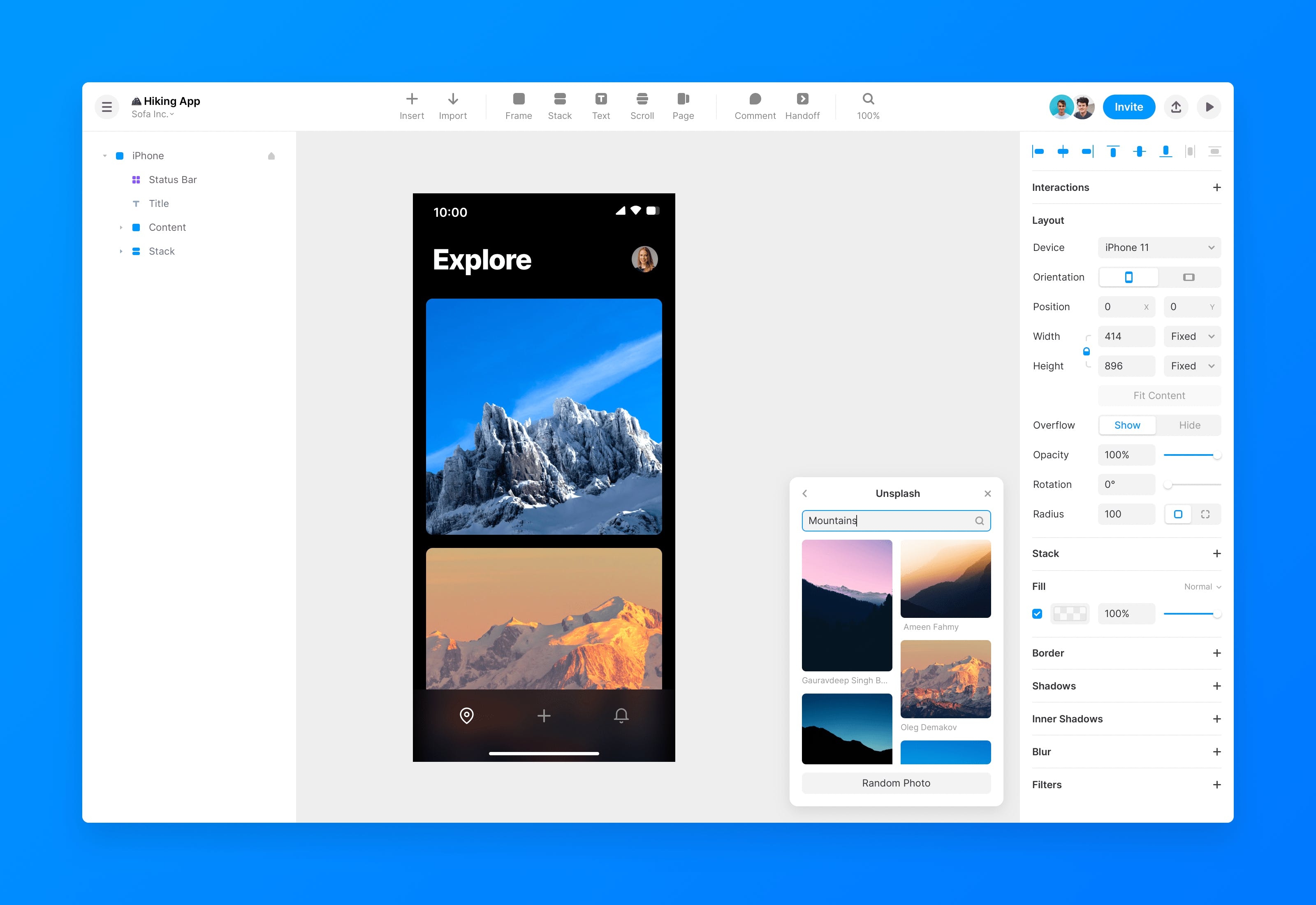
Task: Select the Frame tool
Action: pos(519,107)
